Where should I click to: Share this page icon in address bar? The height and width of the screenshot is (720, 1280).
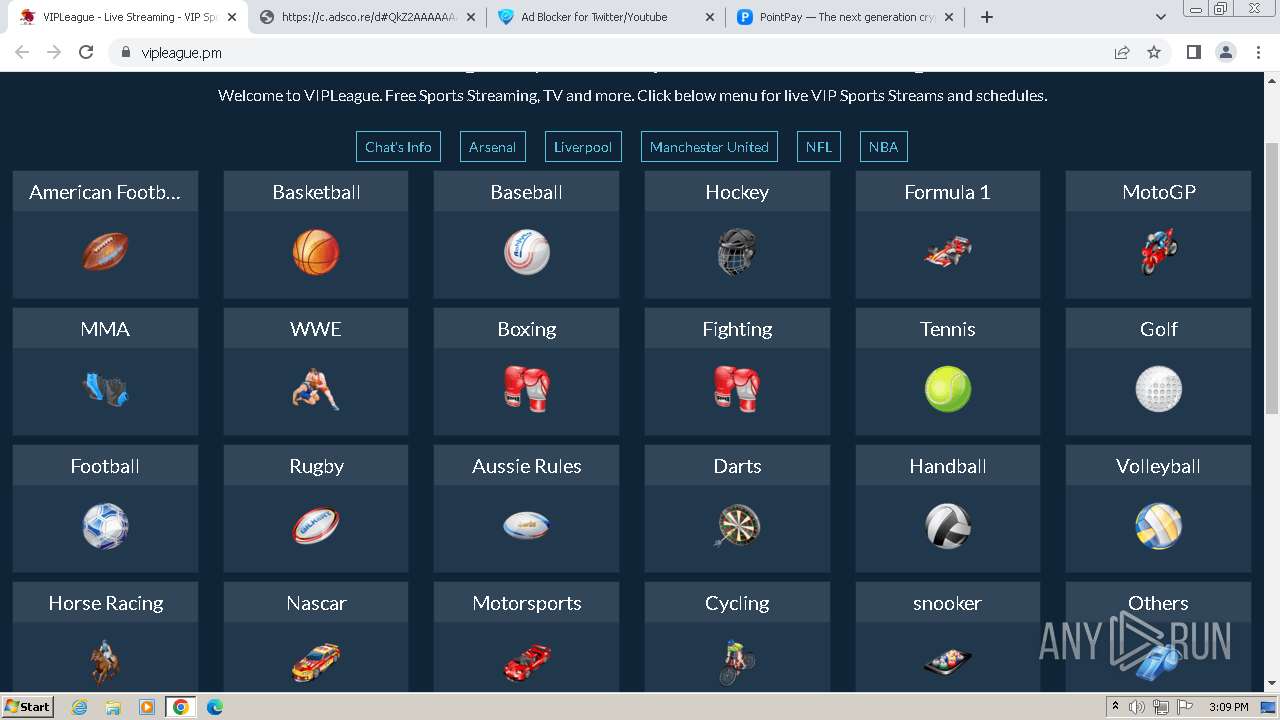pos(1122,53)
